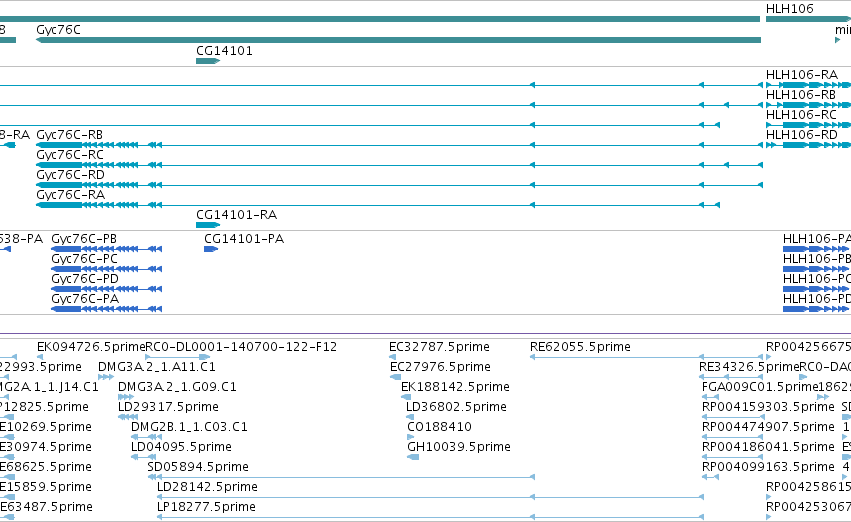Select the GH10039.5prime EST label
Viewport: 851px width, 522px height.
coord(459,447)
